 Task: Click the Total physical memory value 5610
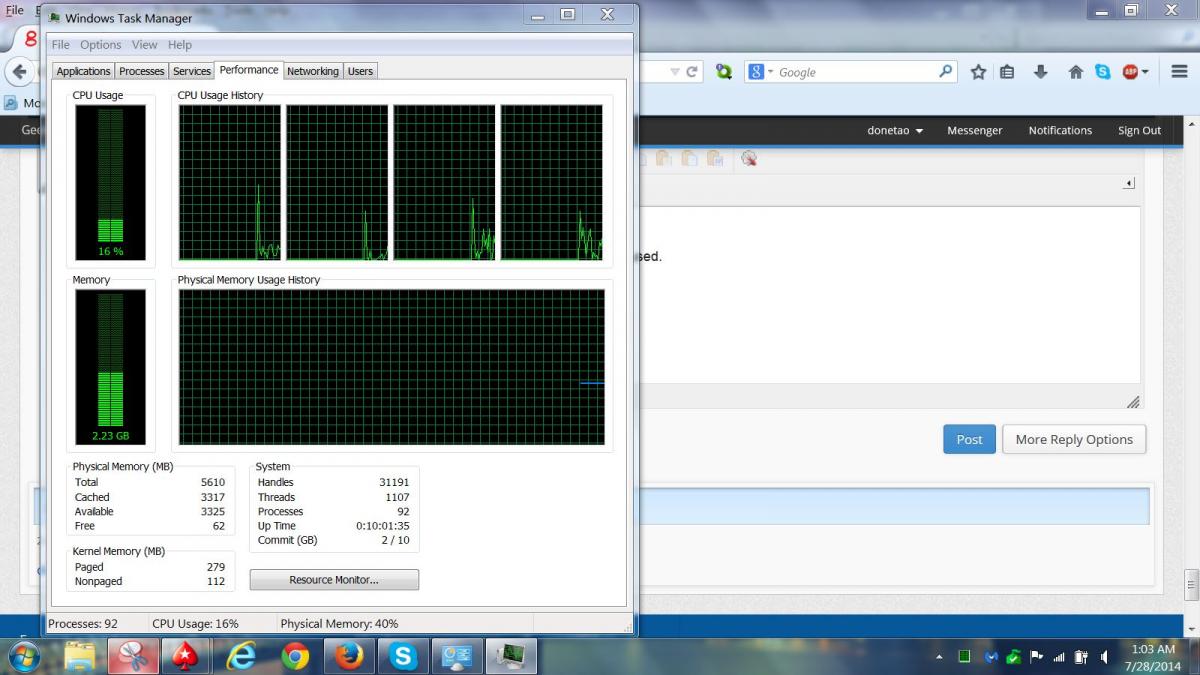click(213, 482)
